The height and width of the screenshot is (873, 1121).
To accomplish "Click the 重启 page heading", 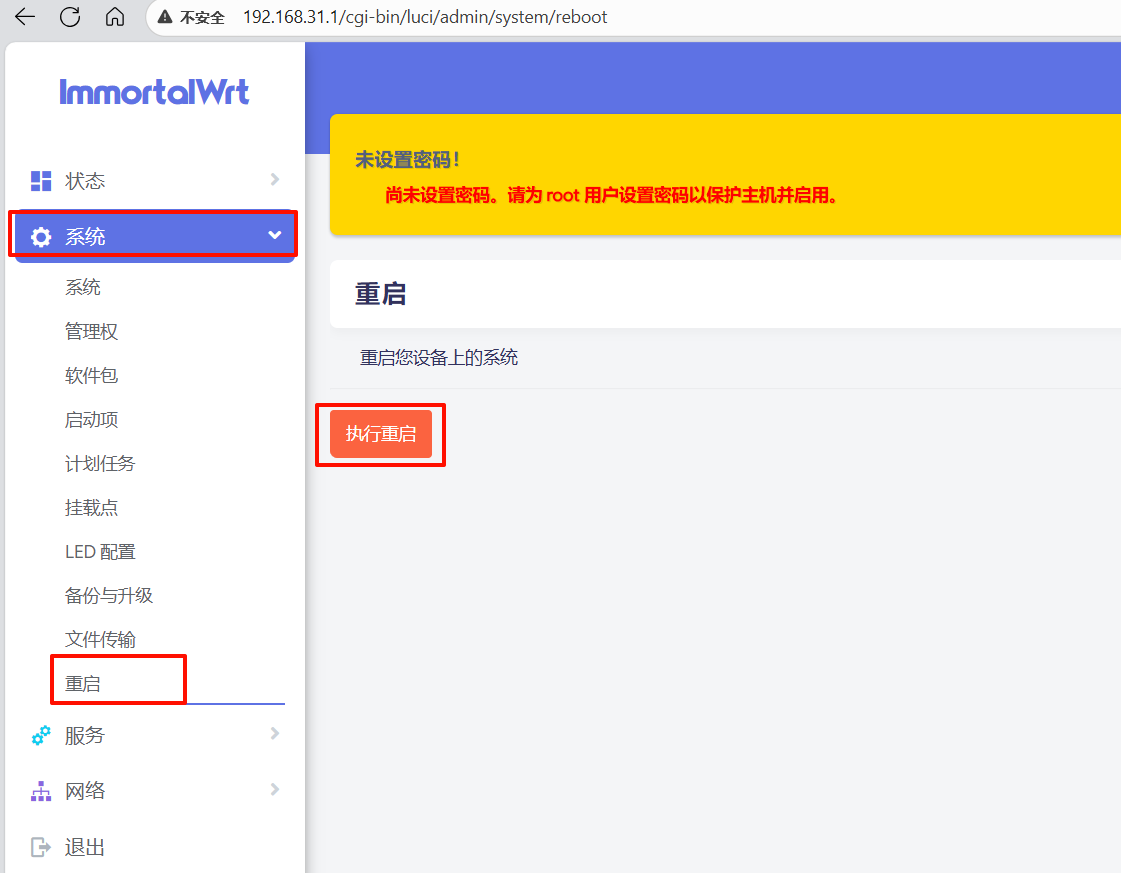I will 381,294.
